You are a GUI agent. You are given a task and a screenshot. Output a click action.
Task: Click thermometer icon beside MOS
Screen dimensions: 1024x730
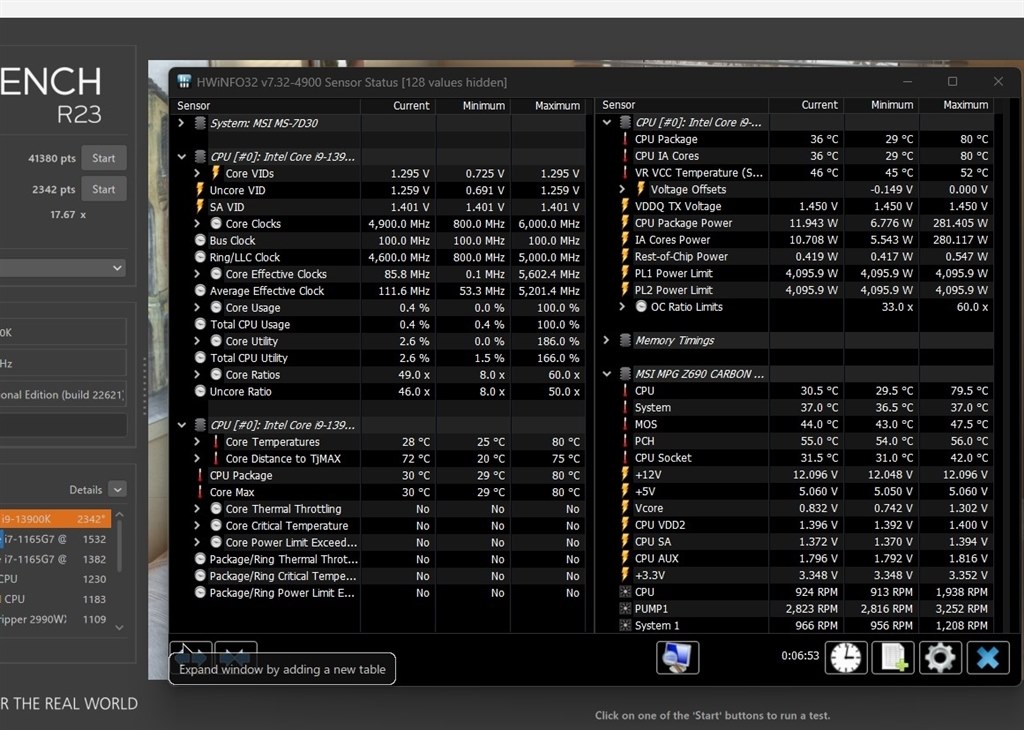coord(625,424)
